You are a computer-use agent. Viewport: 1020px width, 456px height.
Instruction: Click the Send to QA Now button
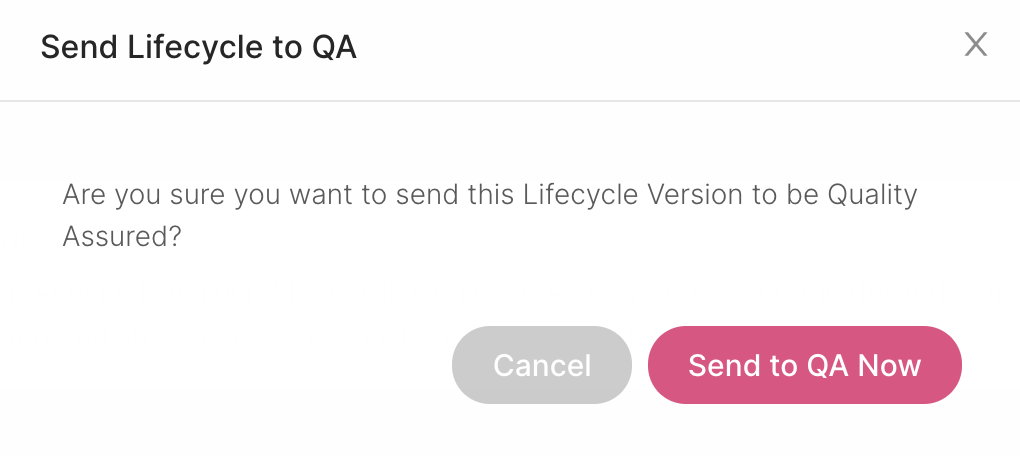pyautogui.click(x=804, y=365)
